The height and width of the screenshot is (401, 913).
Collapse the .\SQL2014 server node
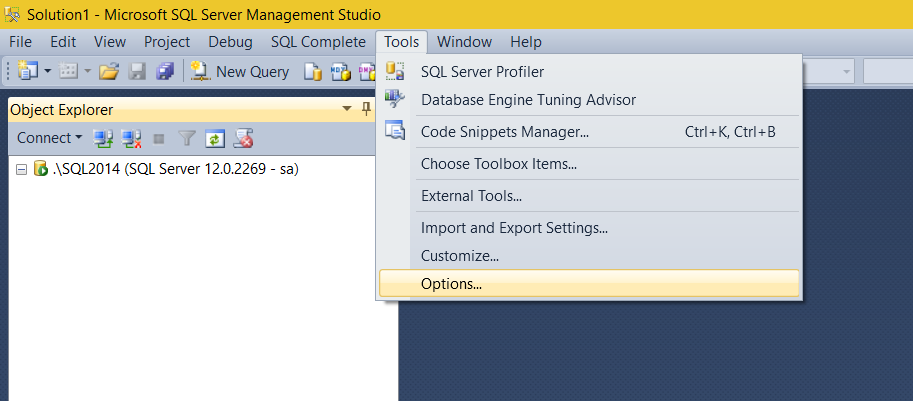click(22, 170)
